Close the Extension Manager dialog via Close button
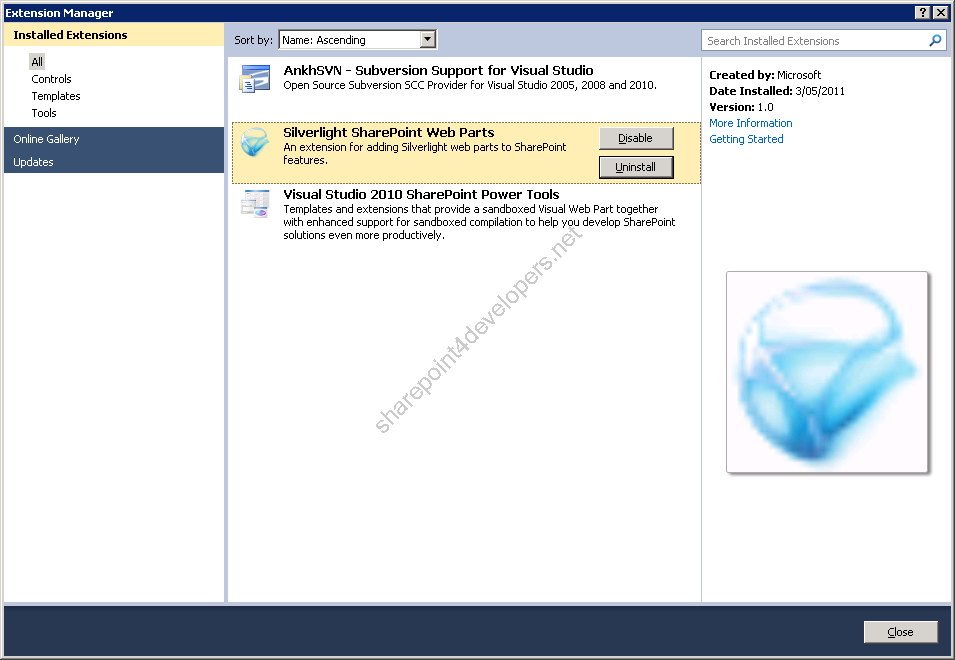955x660 pixels. (900, 632)
